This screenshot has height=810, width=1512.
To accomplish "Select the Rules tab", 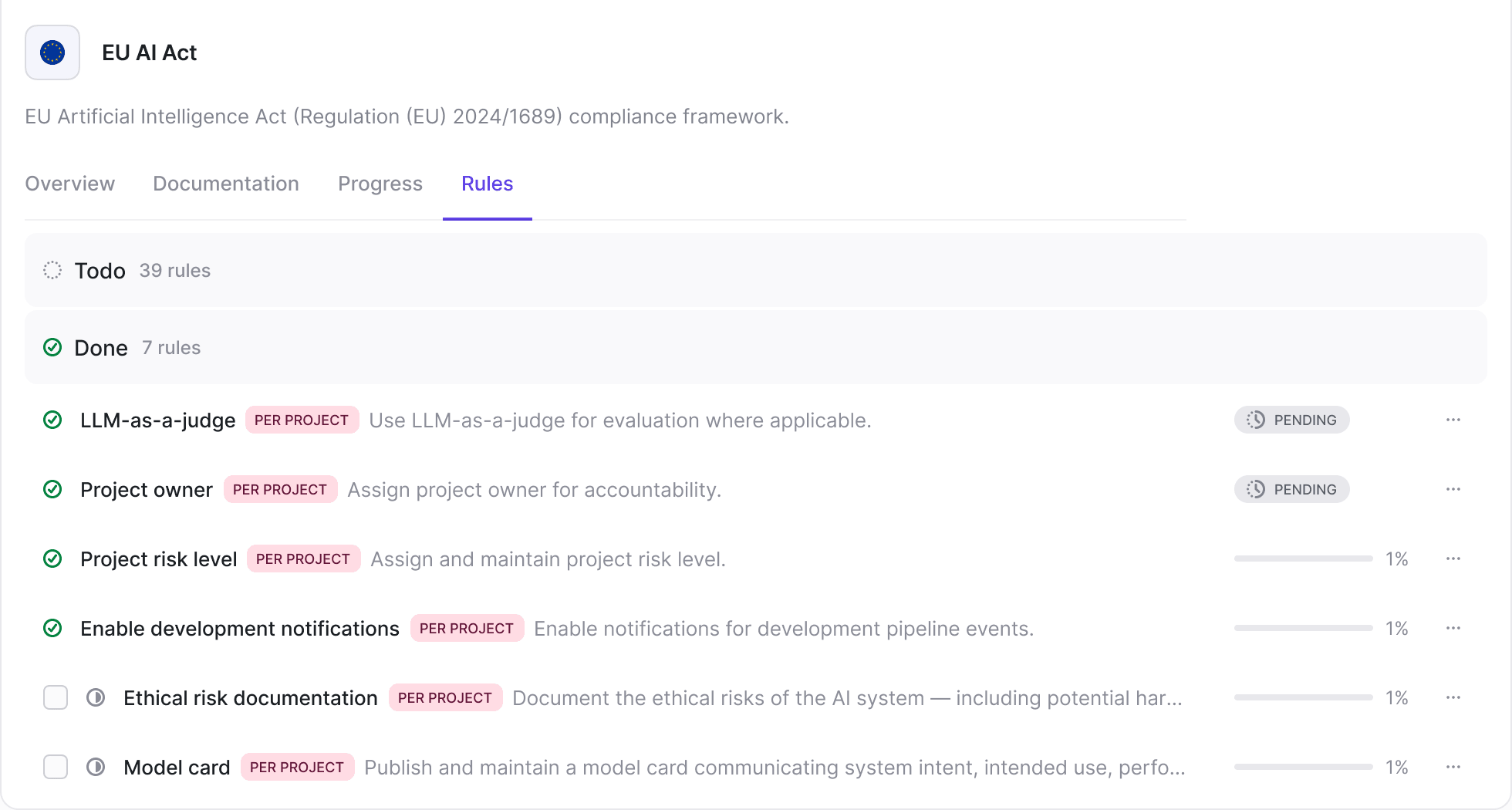I will 488,184.
